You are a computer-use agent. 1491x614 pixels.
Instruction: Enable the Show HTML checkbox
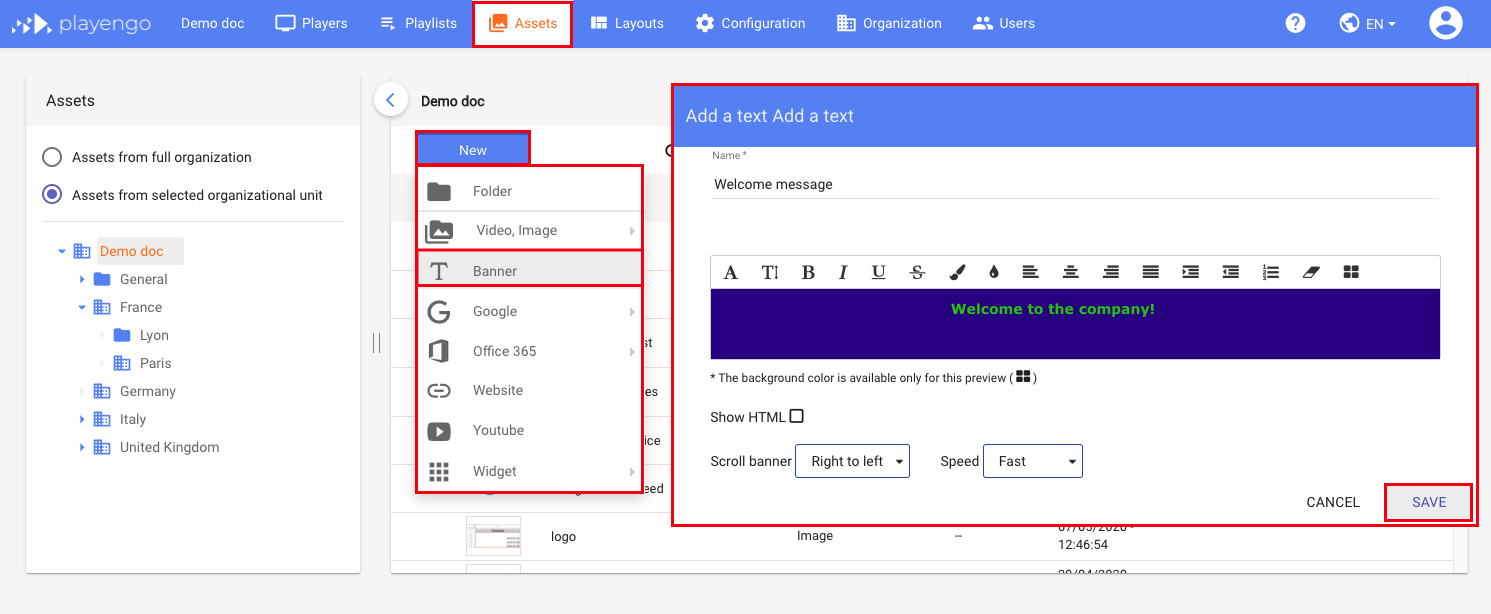click(x=797, y=417)
